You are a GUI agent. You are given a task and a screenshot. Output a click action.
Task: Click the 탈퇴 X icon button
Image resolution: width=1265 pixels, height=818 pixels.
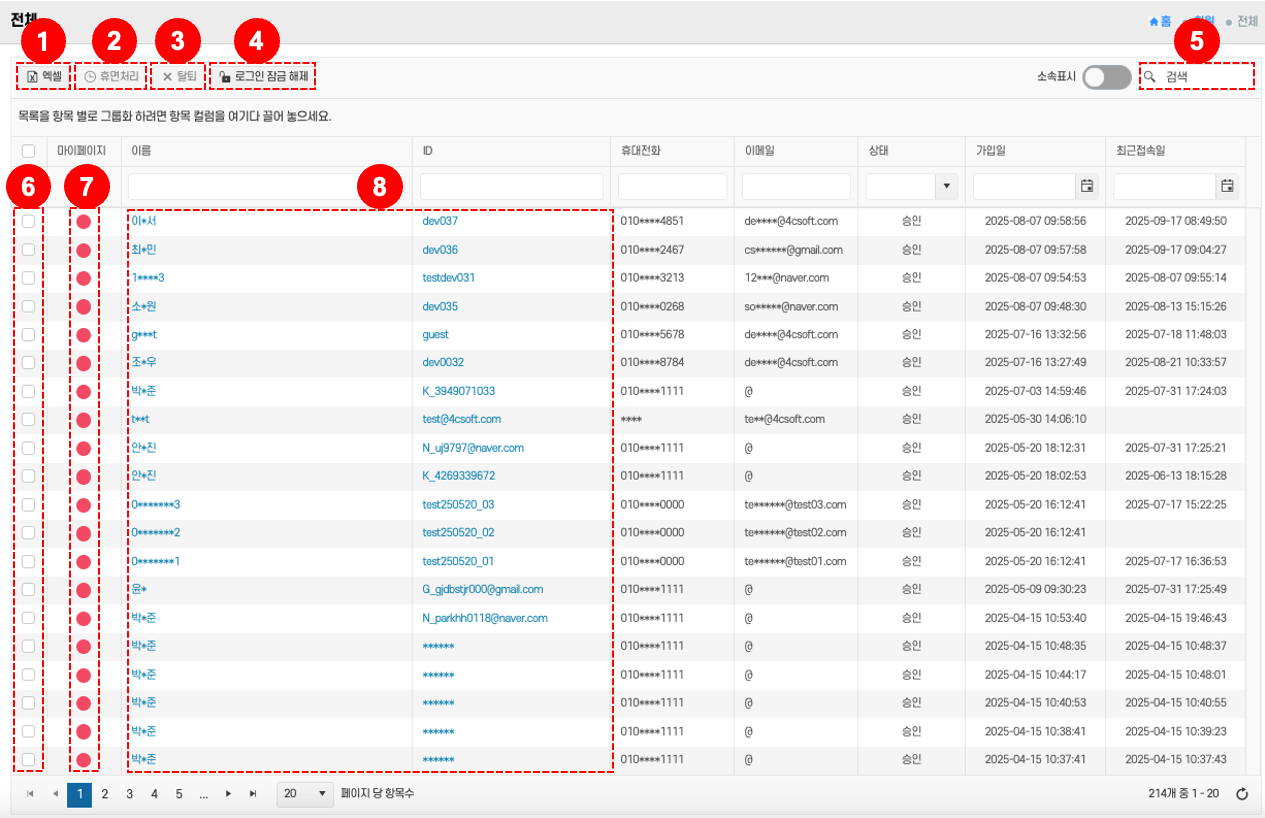[x=167, y=77]
